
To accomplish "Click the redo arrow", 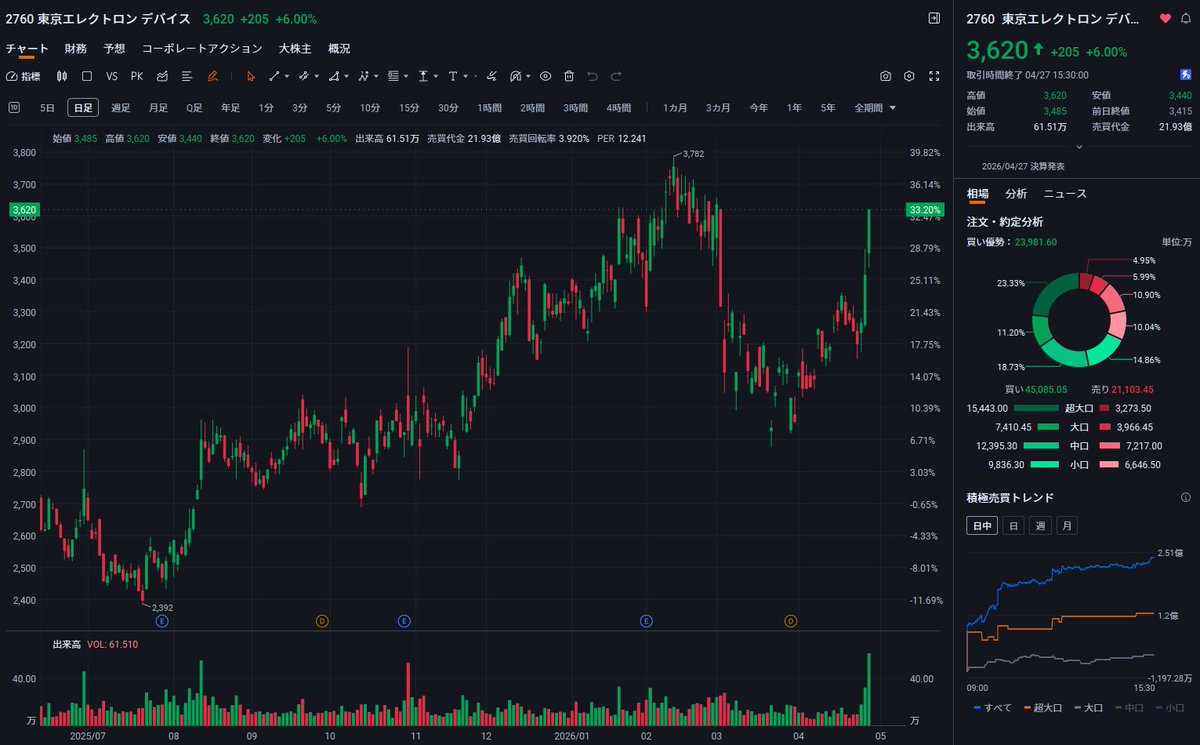I will 616,76.
